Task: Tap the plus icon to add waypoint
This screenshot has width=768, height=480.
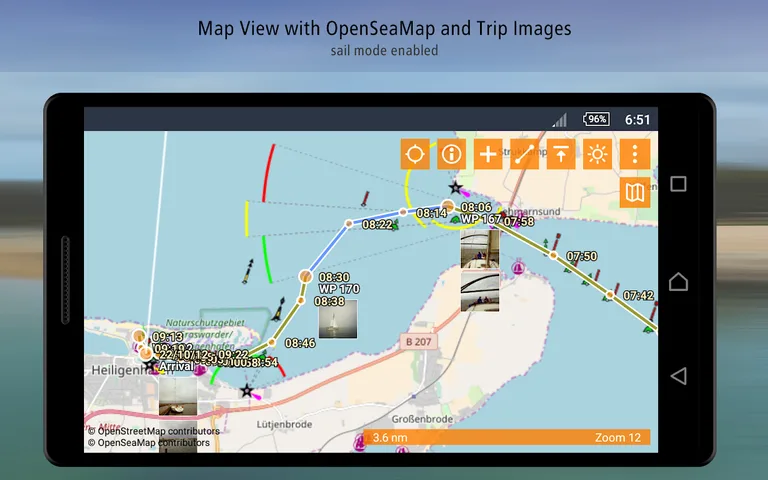Action: point(488,154)
